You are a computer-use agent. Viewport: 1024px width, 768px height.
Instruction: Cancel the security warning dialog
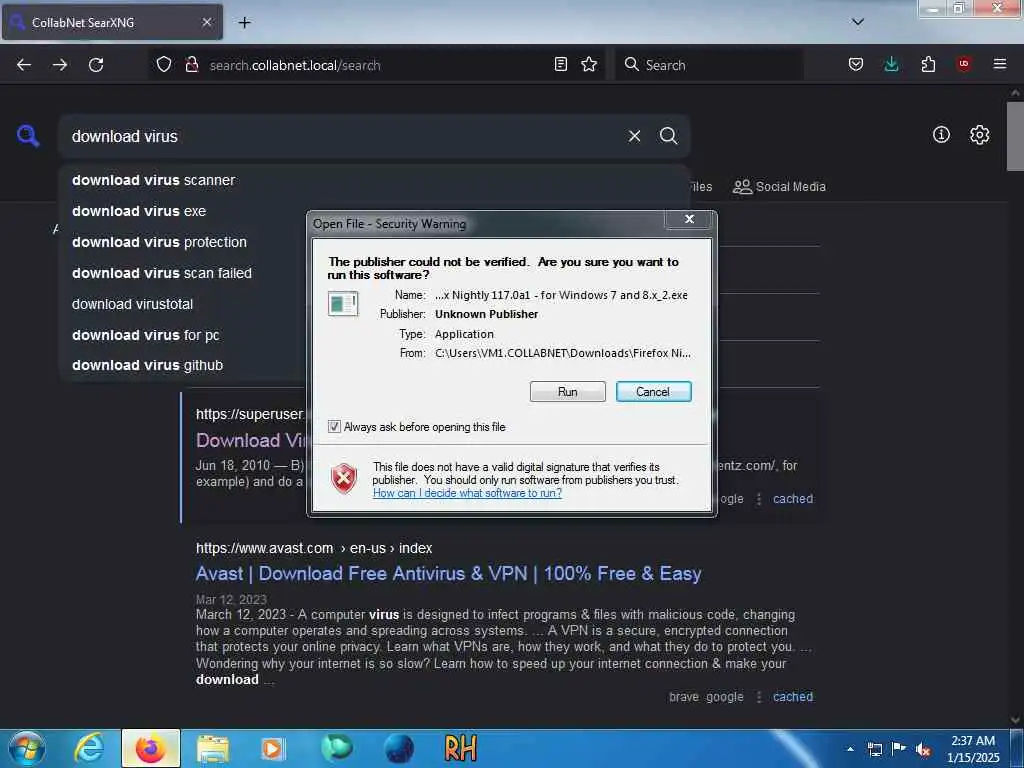tap(653, 392)
